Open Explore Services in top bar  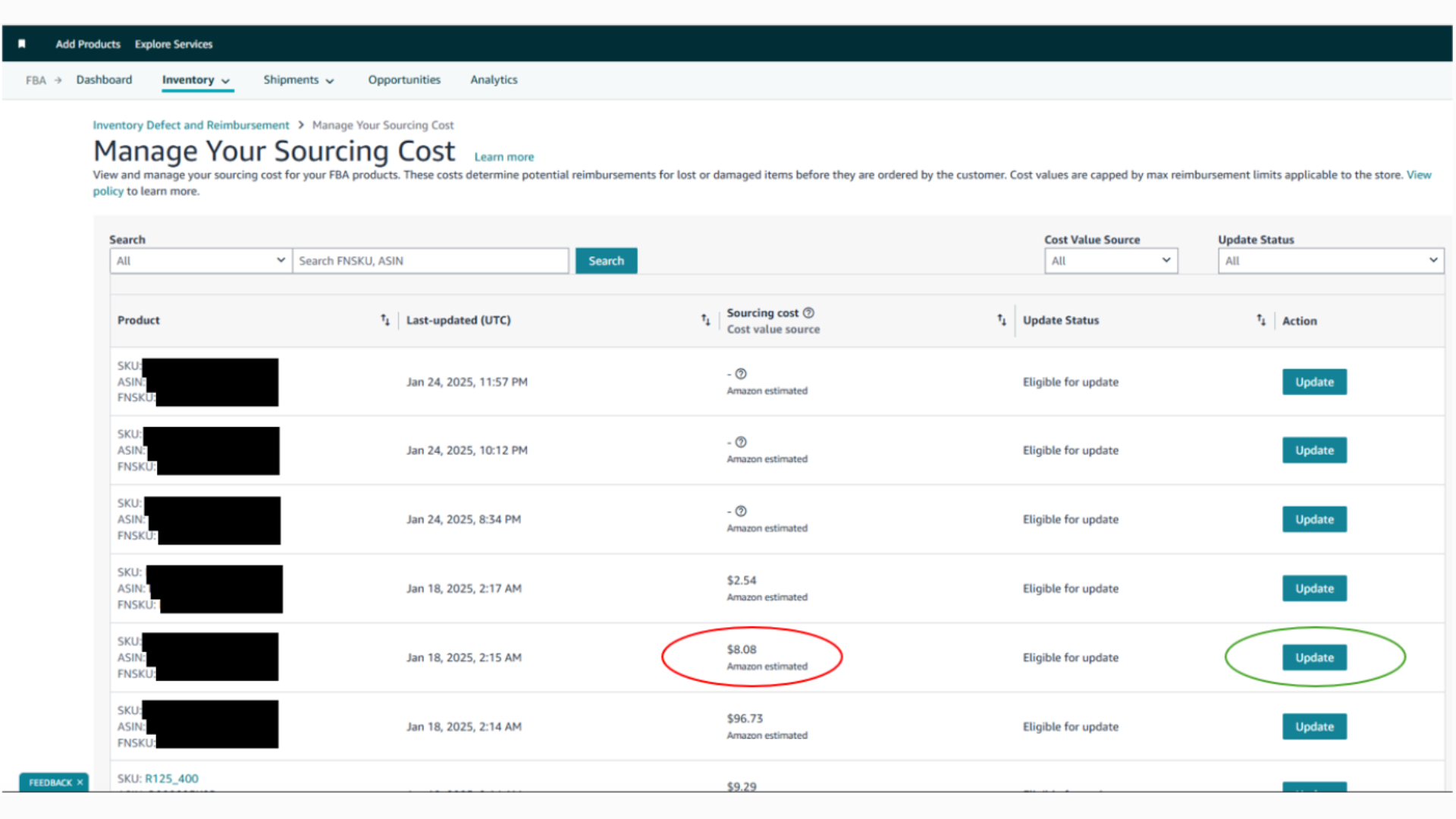174,44
